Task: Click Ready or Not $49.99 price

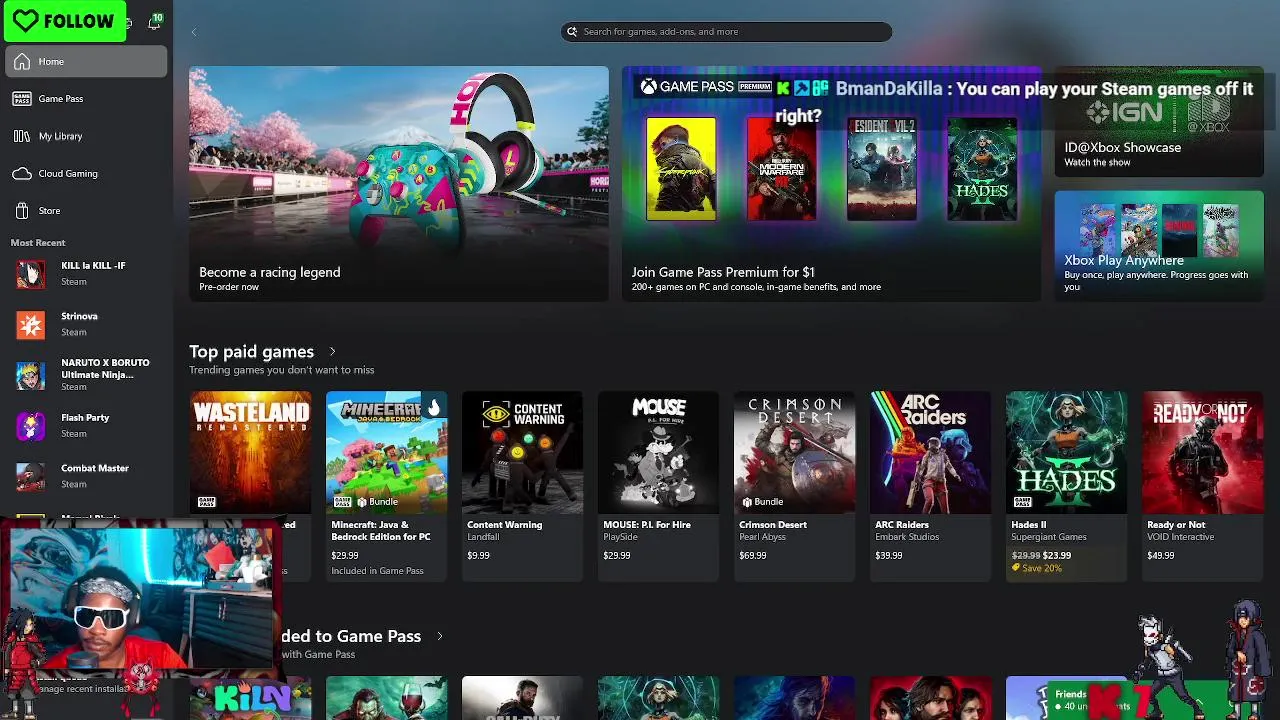Action: [x=1161, y=556]
